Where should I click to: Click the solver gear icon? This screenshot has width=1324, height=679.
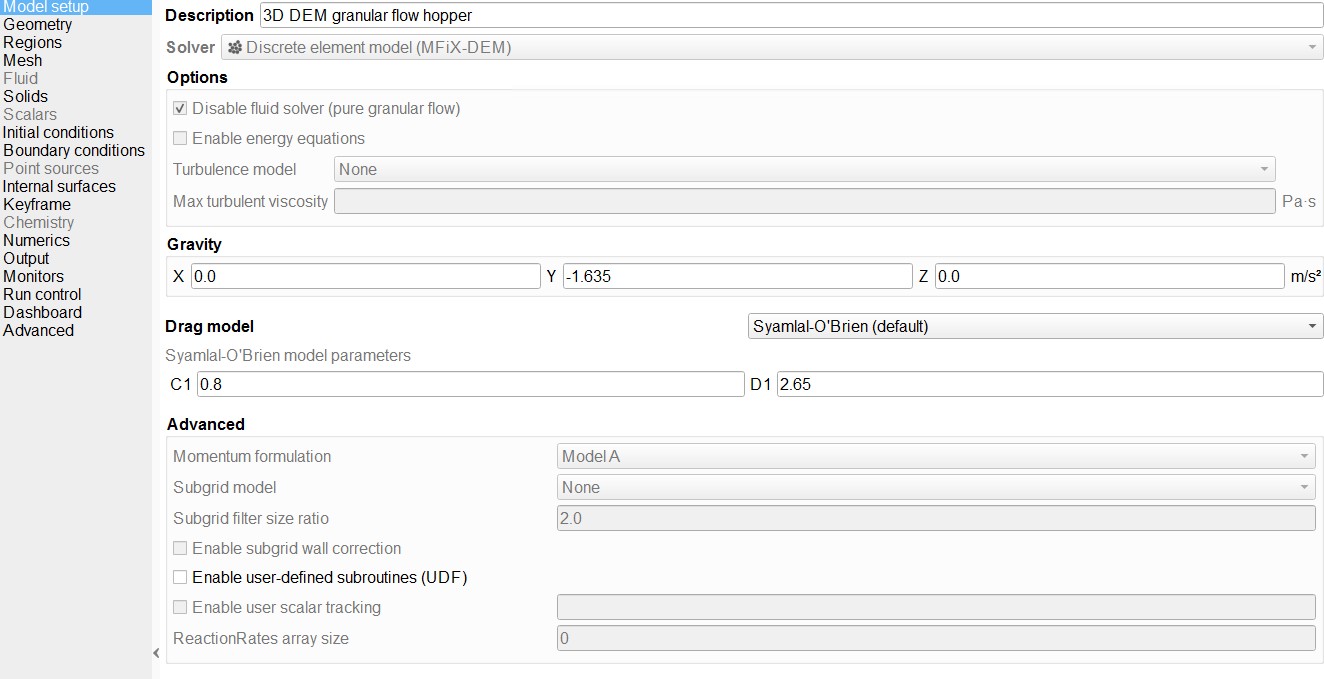[x=235, y=47]
